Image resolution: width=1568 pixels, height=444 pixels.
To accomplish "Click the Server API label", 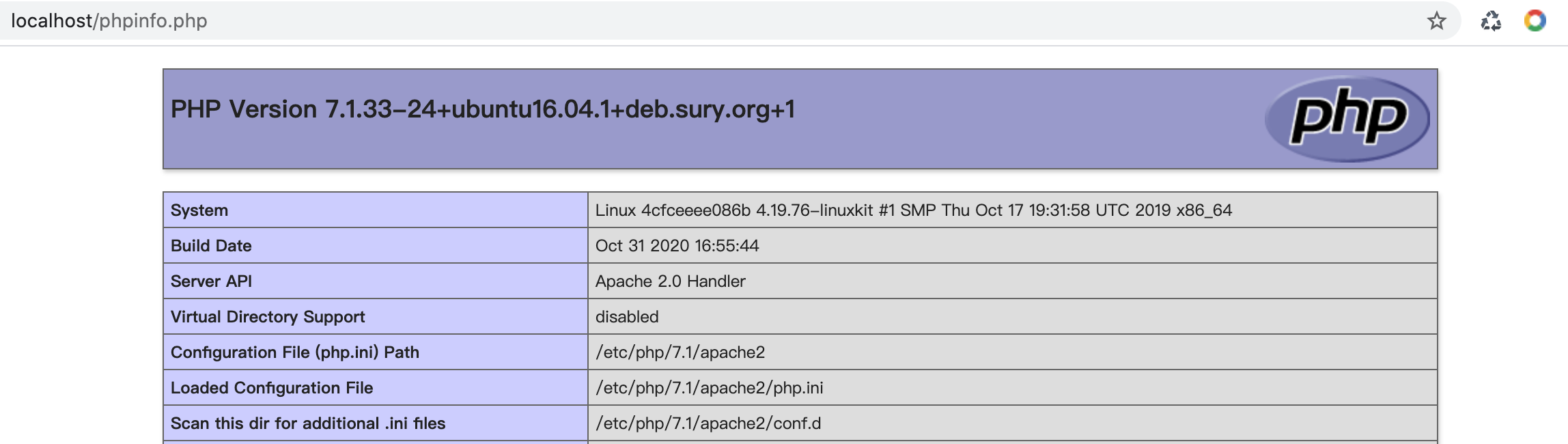I will tap(211, 281).
